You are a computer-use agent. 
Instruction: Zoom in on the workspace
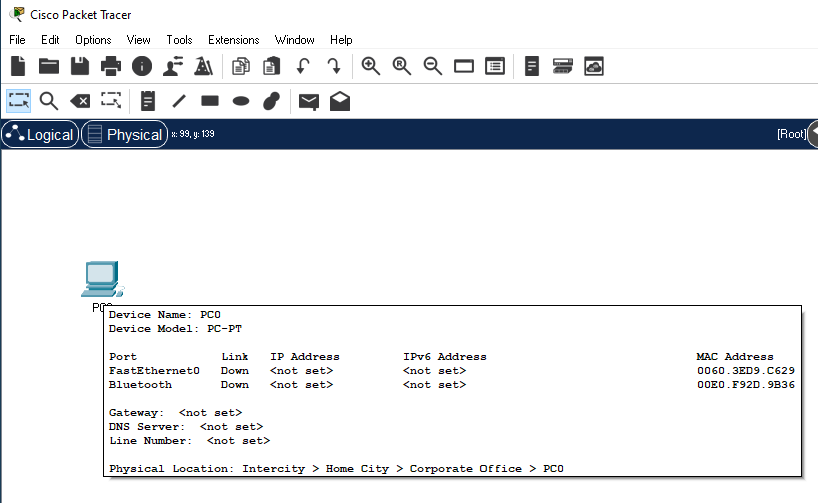371,66
